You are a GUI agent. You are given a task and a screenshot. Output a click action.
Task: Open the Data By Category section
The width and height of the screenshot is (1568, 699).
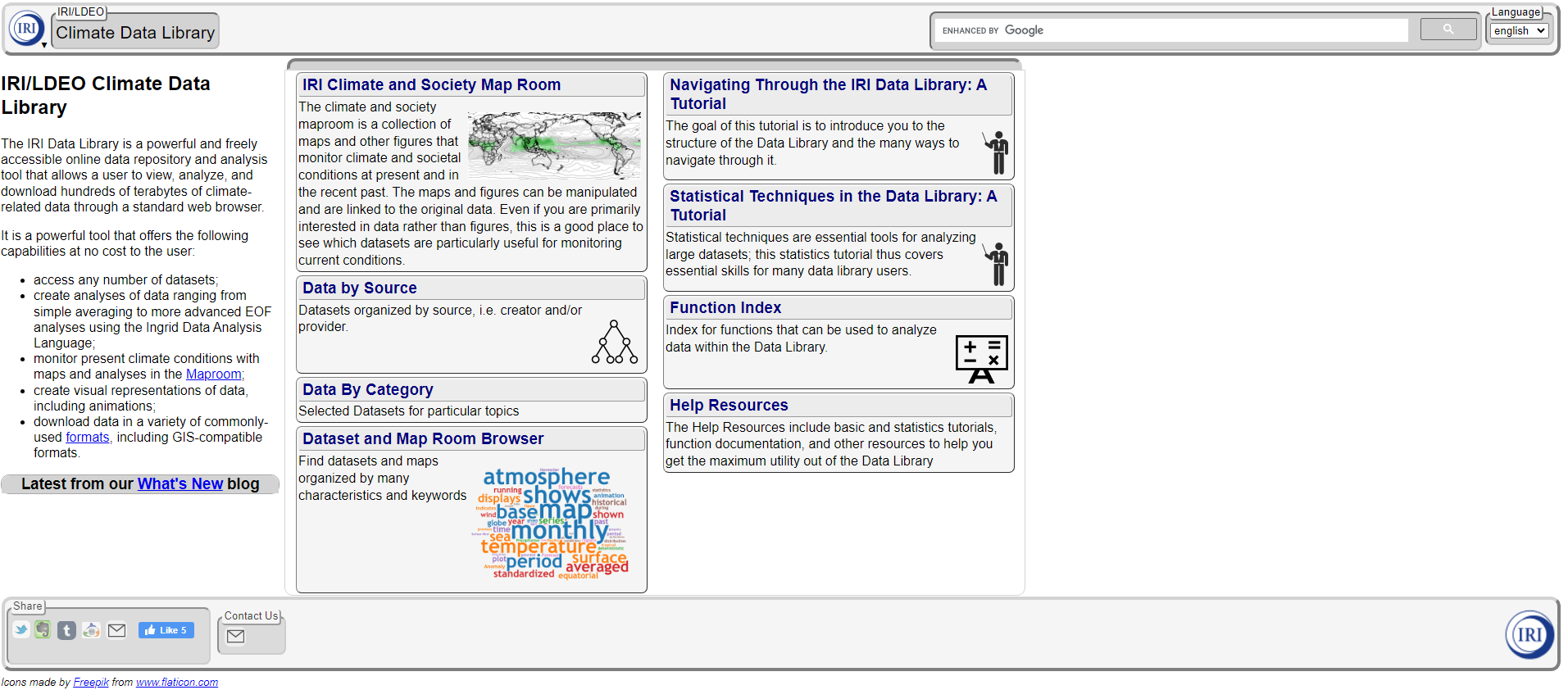click(x=368, y=389)
